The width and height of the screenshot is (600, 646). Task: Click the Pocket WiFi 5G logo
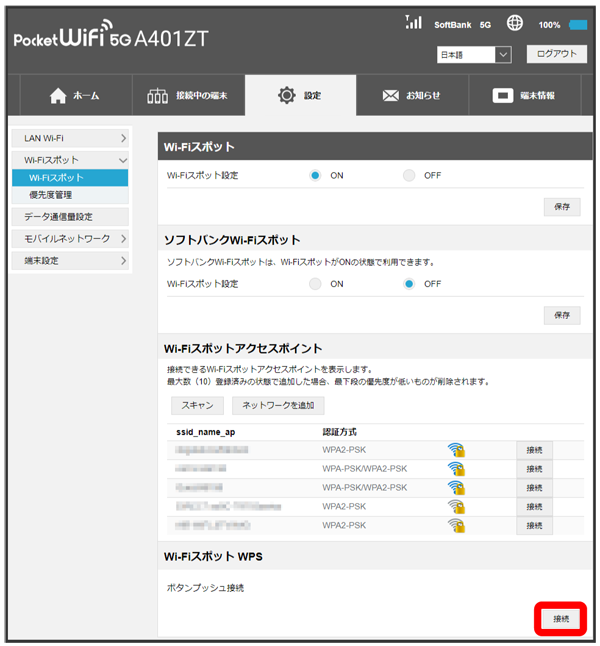tap(112, 38)
